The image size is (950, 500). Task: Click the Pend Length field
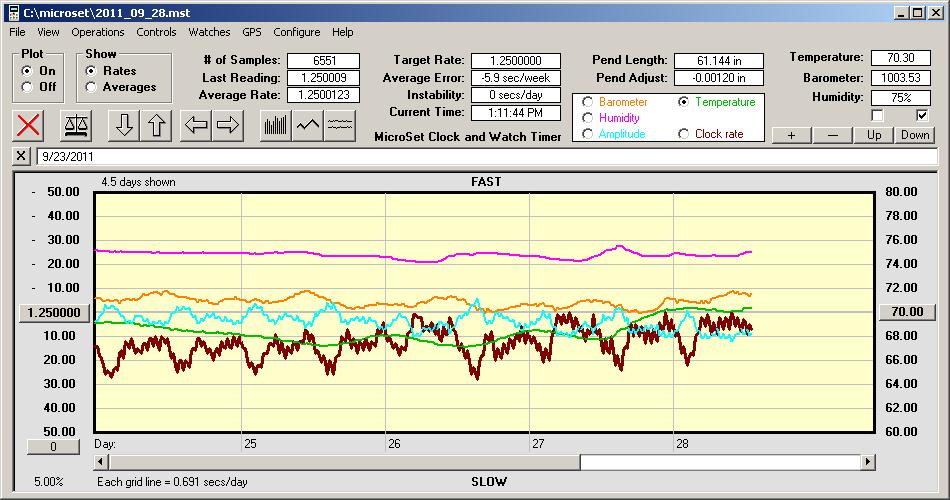pos(719,61)
